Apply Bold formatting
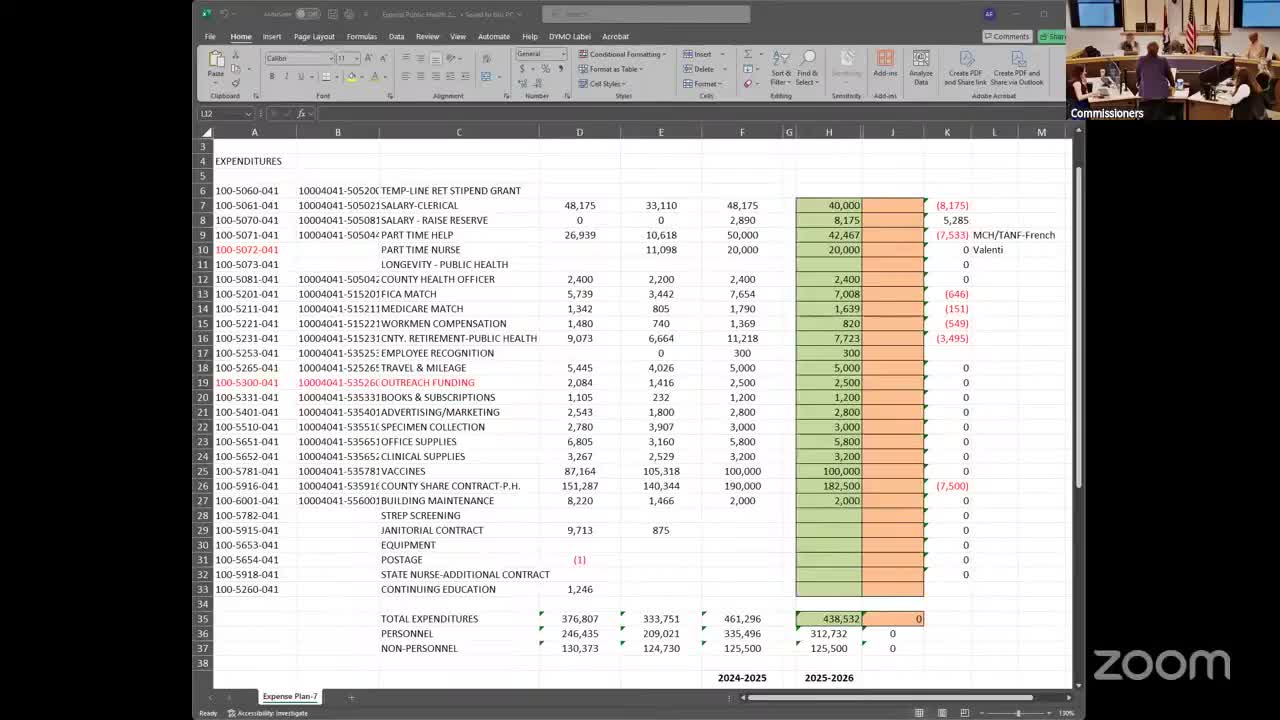 pyautogui.click(x=272, y=76)
